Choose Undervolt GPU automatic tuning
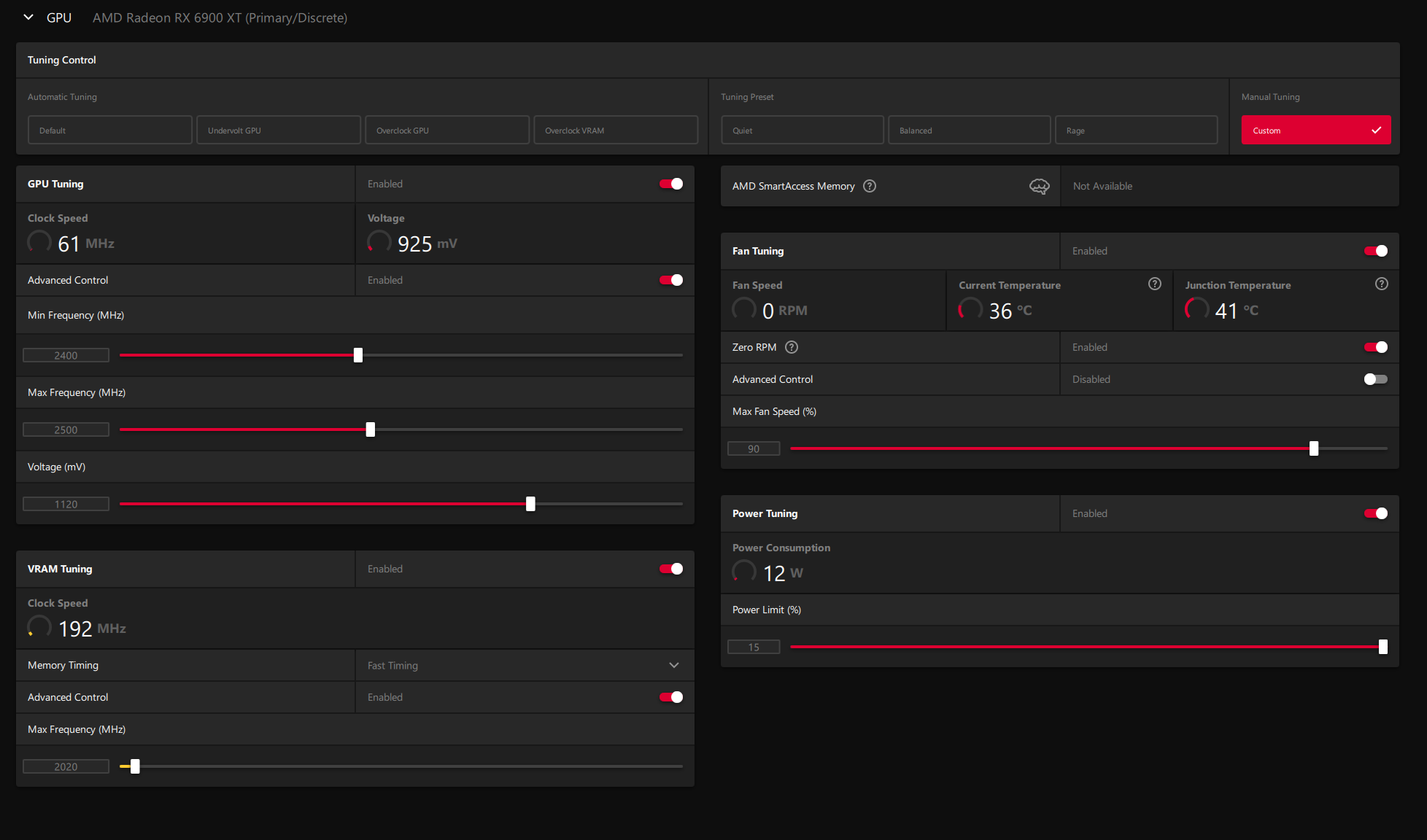 [279, 130]
